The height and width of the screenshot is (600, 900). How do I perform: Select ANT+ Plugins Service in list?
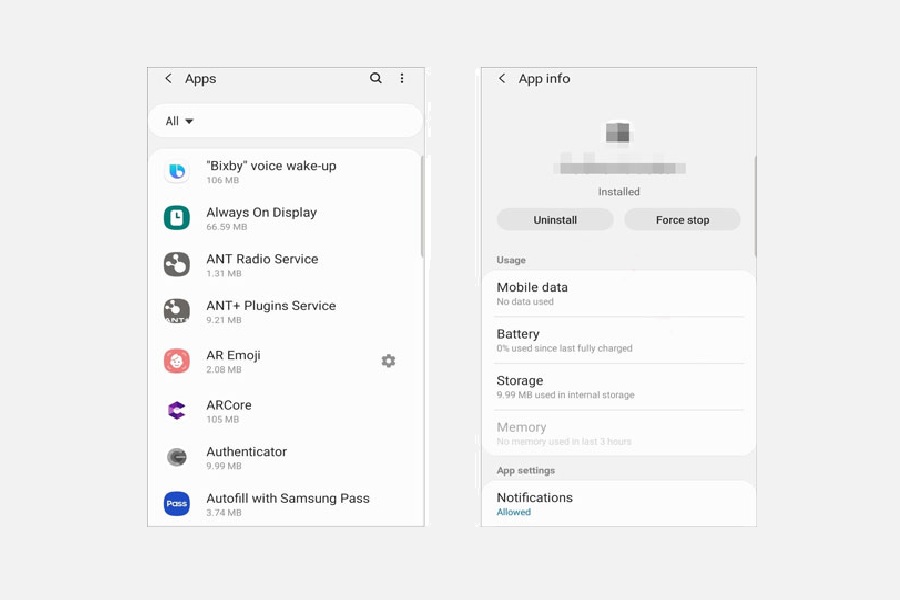pos(270,311)
